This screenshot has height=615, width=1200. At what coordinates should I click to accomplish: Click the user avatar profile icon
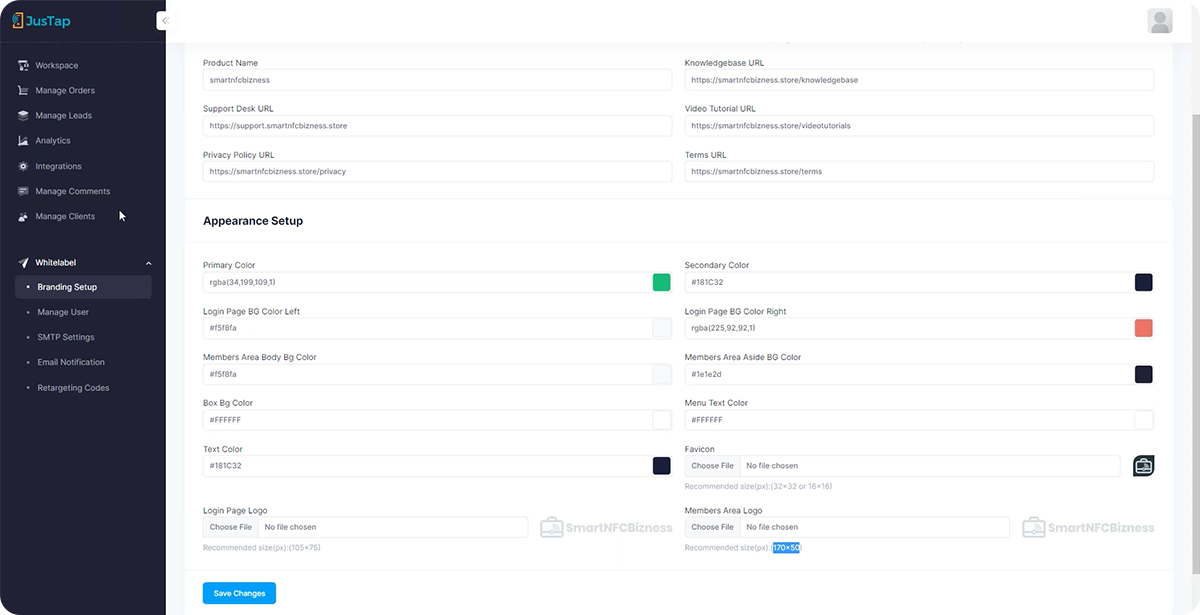point(1160,21)
